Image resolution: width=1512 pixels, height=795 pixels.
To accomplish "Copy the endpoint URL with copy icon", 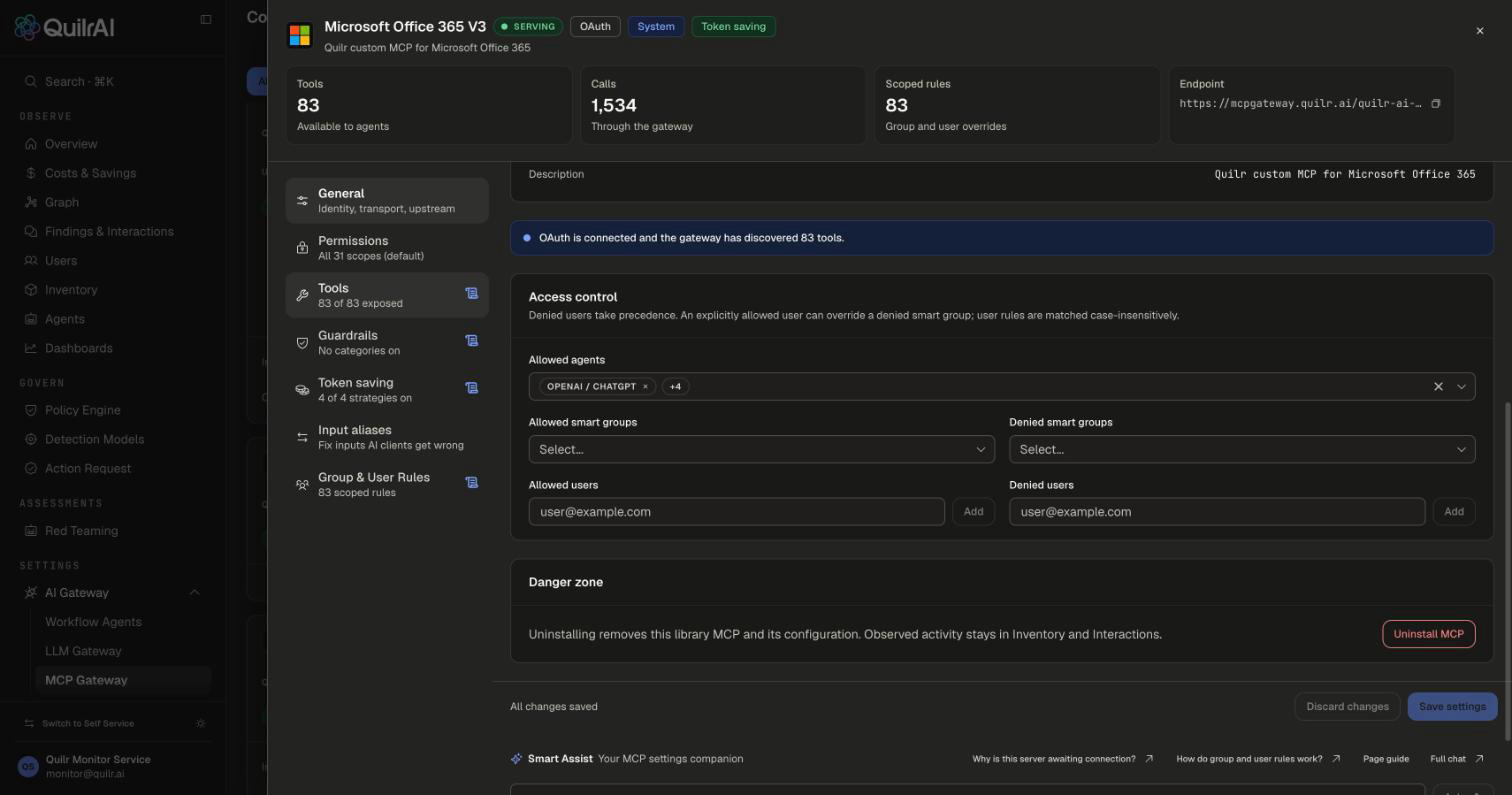I will (x=1435, y=104).
